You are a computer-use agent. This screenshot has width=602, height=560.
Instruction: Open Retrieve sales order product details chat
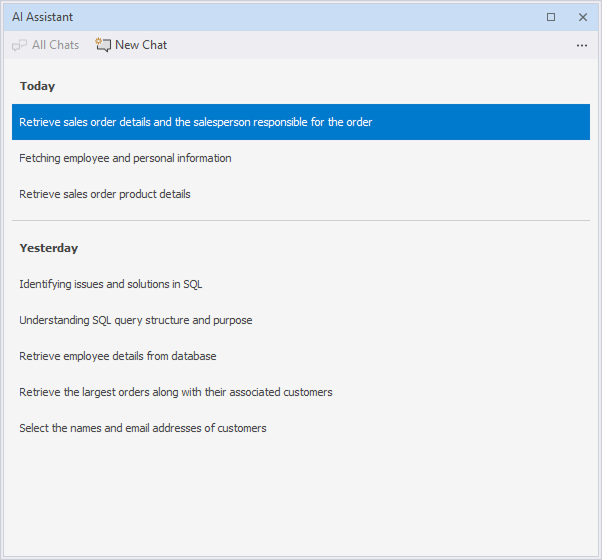tap(105, 194)
